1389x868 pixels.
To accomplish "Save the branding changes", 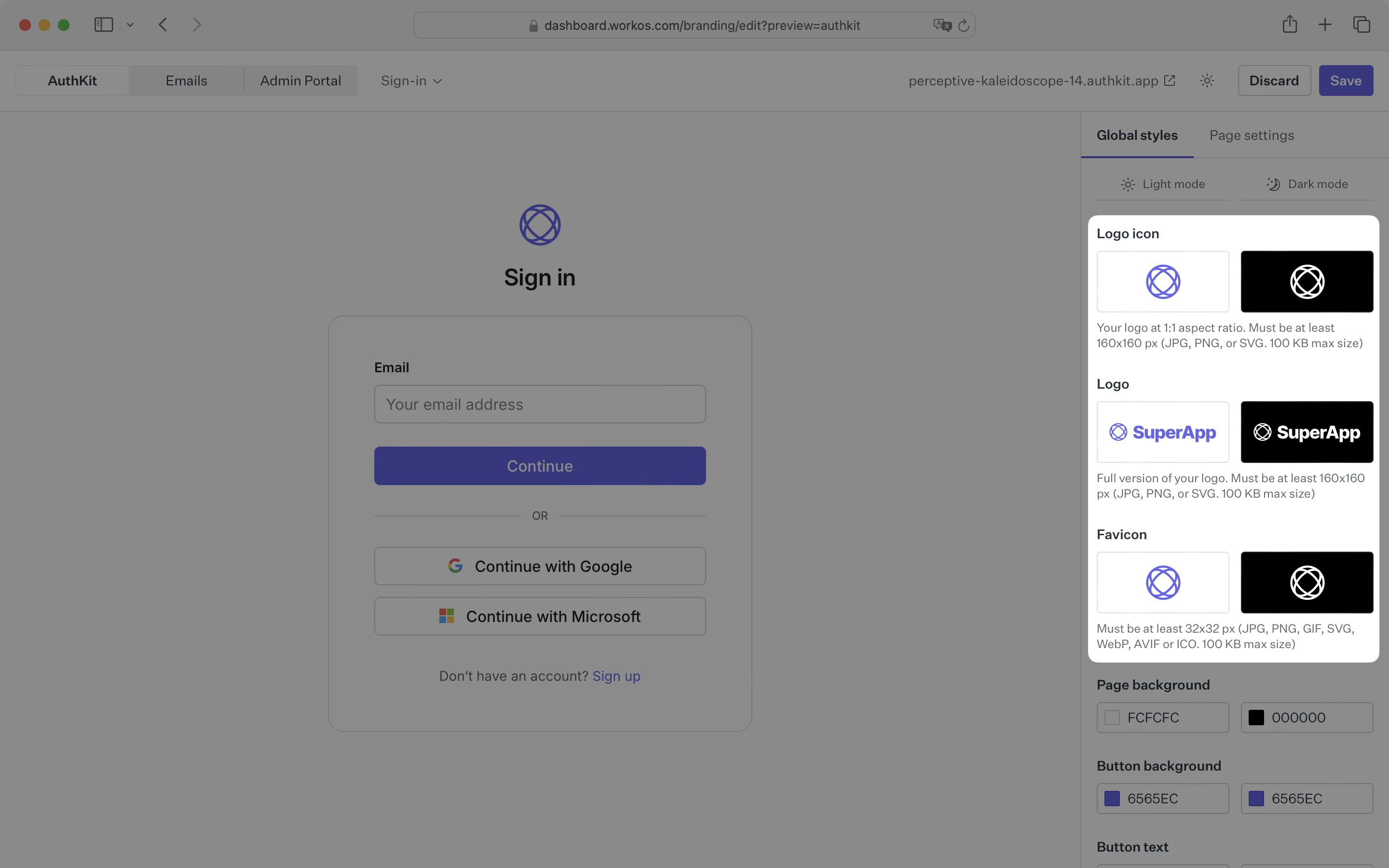I will 1346,81.
